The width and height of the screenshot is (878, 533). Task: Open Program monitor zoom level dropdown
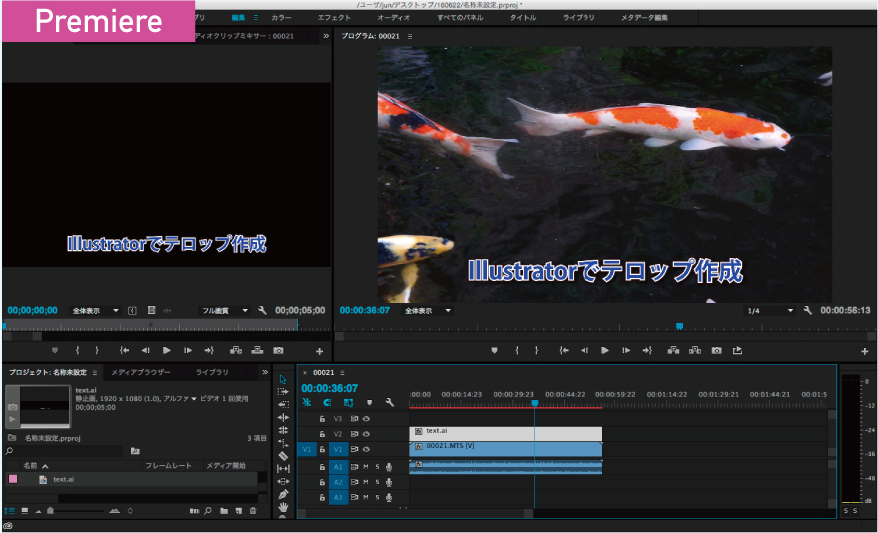click(427, 311)
